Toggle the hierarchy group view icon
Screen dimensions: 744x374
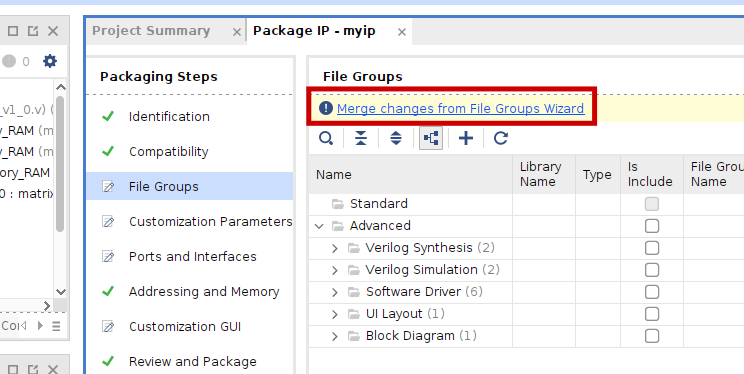click(x=431, y=138)
